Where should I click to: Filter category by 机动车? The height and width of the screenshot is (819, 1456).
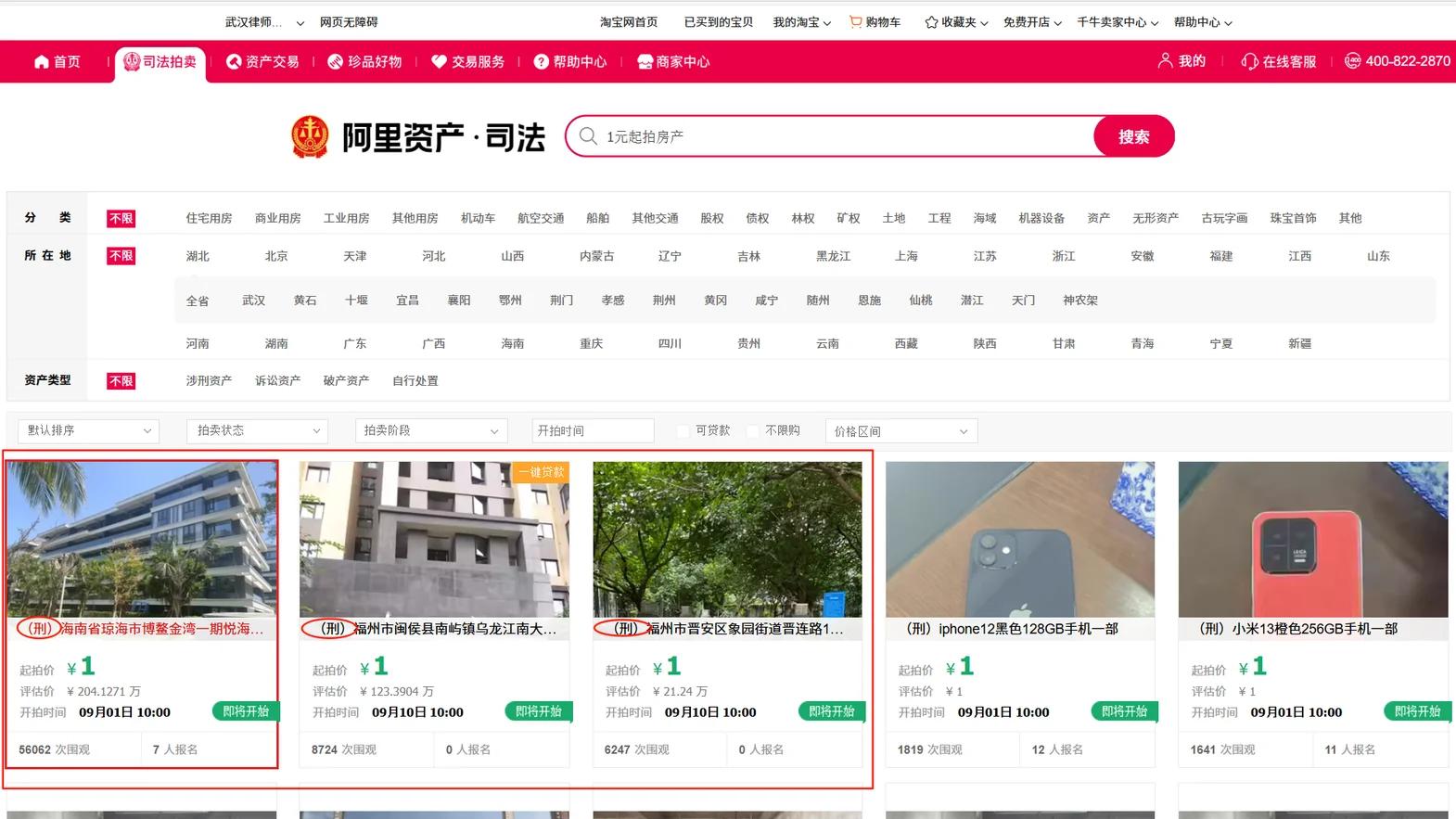point(478,219)
